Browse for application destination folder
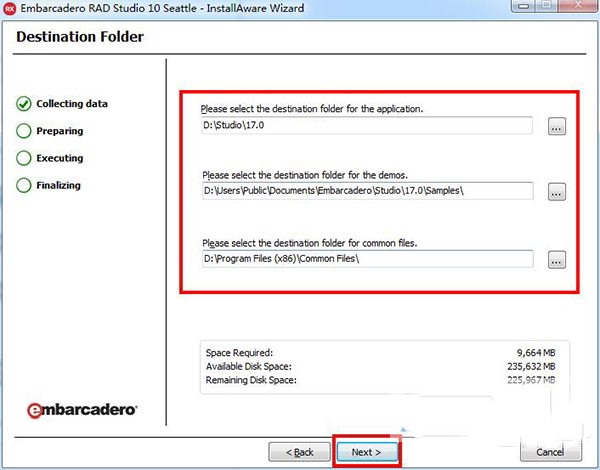 coord(557,126)
